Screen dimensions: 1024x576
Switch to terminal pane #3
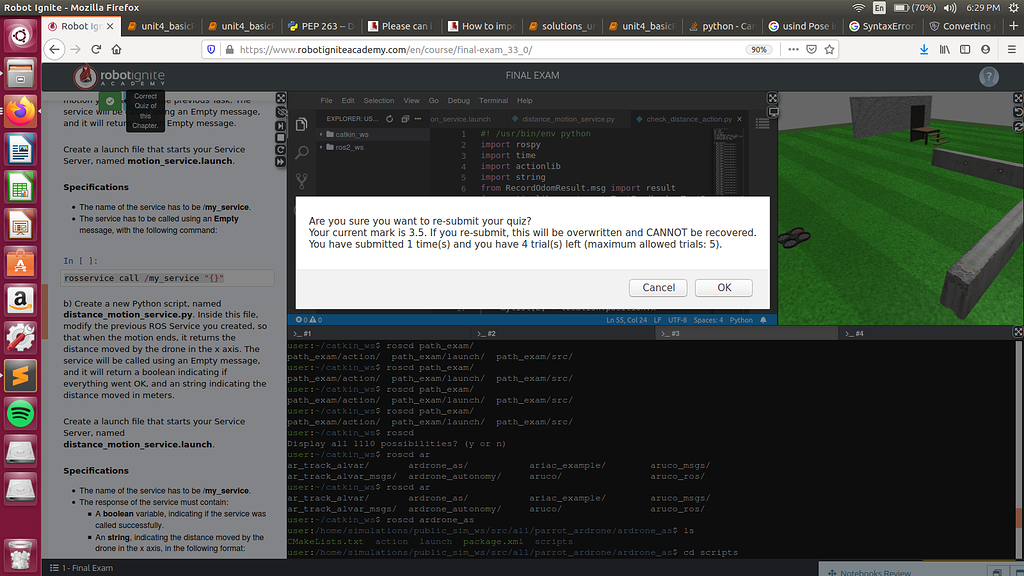tap(673, 333)
